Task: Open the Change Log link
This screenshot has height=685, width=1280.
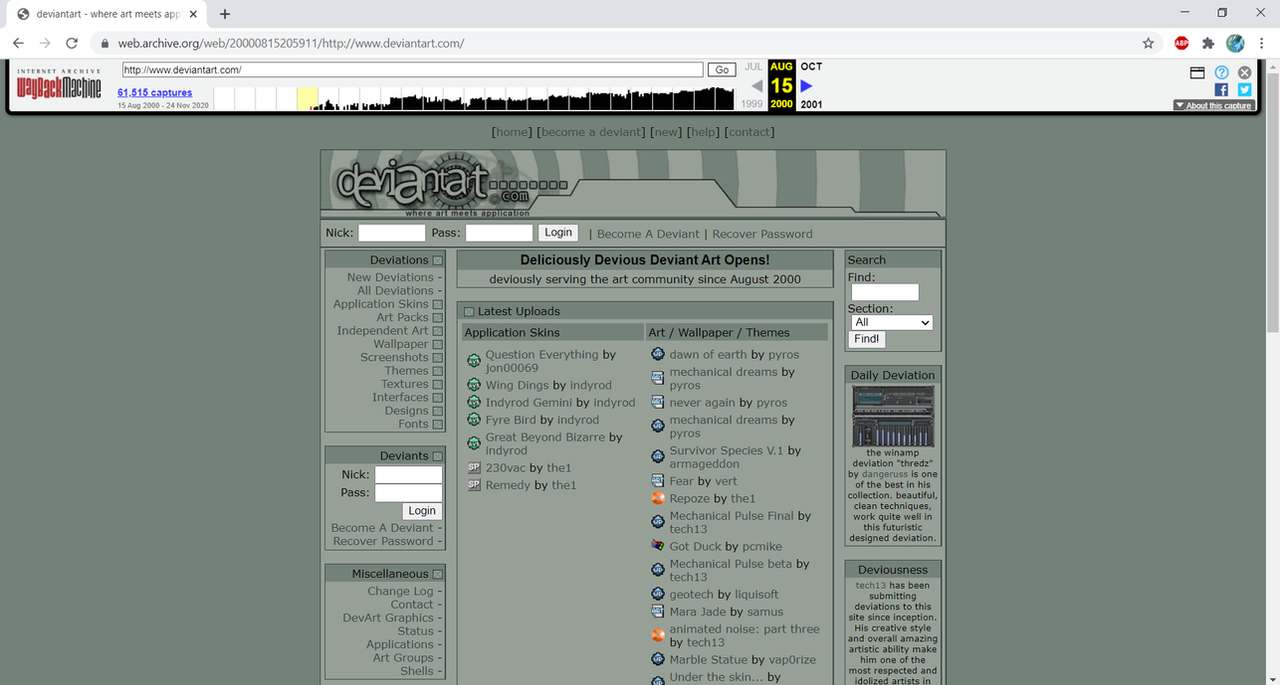Action: pyautogui.click(x=400, y=591)
